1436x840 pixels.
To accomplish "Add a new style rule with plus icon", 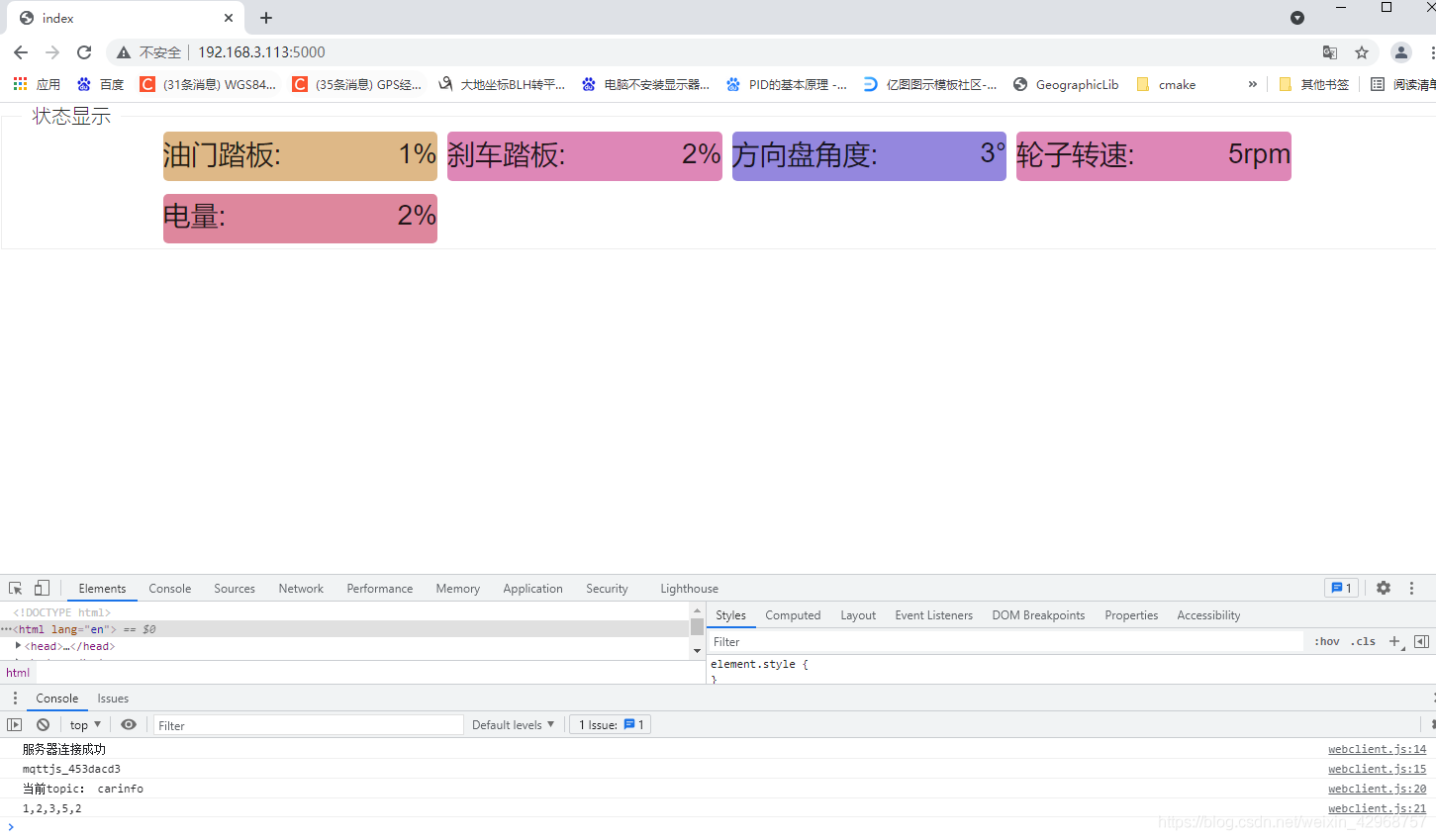I will coord(1394,642).
